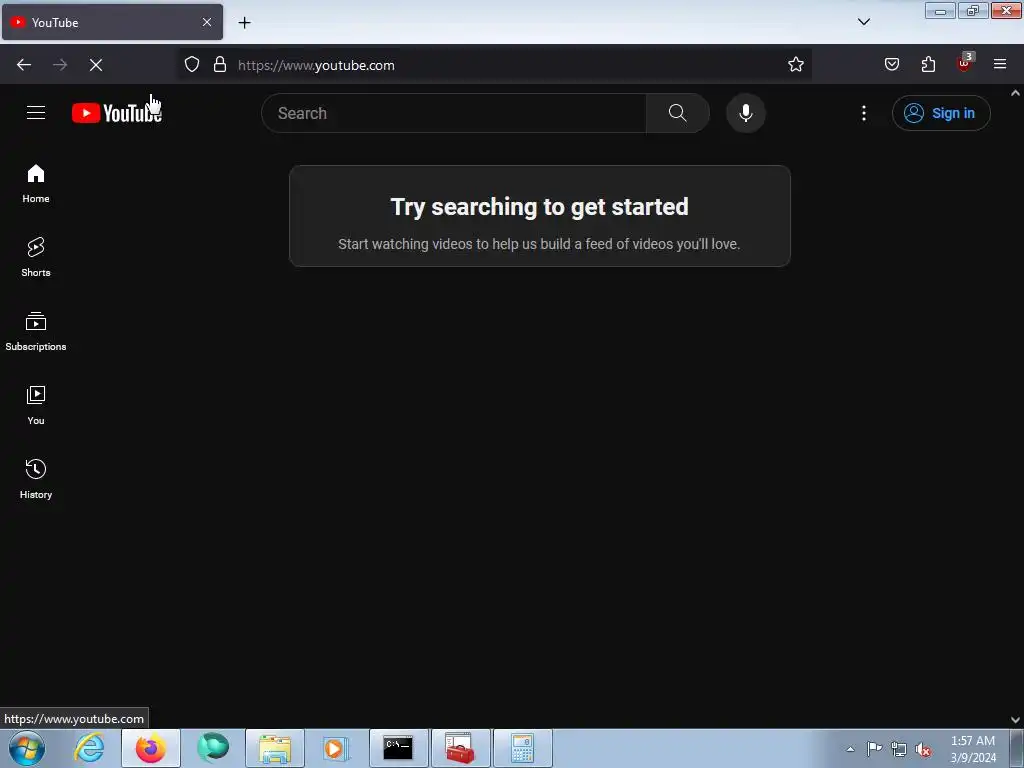Open the command prompt taskbar window
The height and width of the screenshot is (768, 1024).
pos(398,748)
